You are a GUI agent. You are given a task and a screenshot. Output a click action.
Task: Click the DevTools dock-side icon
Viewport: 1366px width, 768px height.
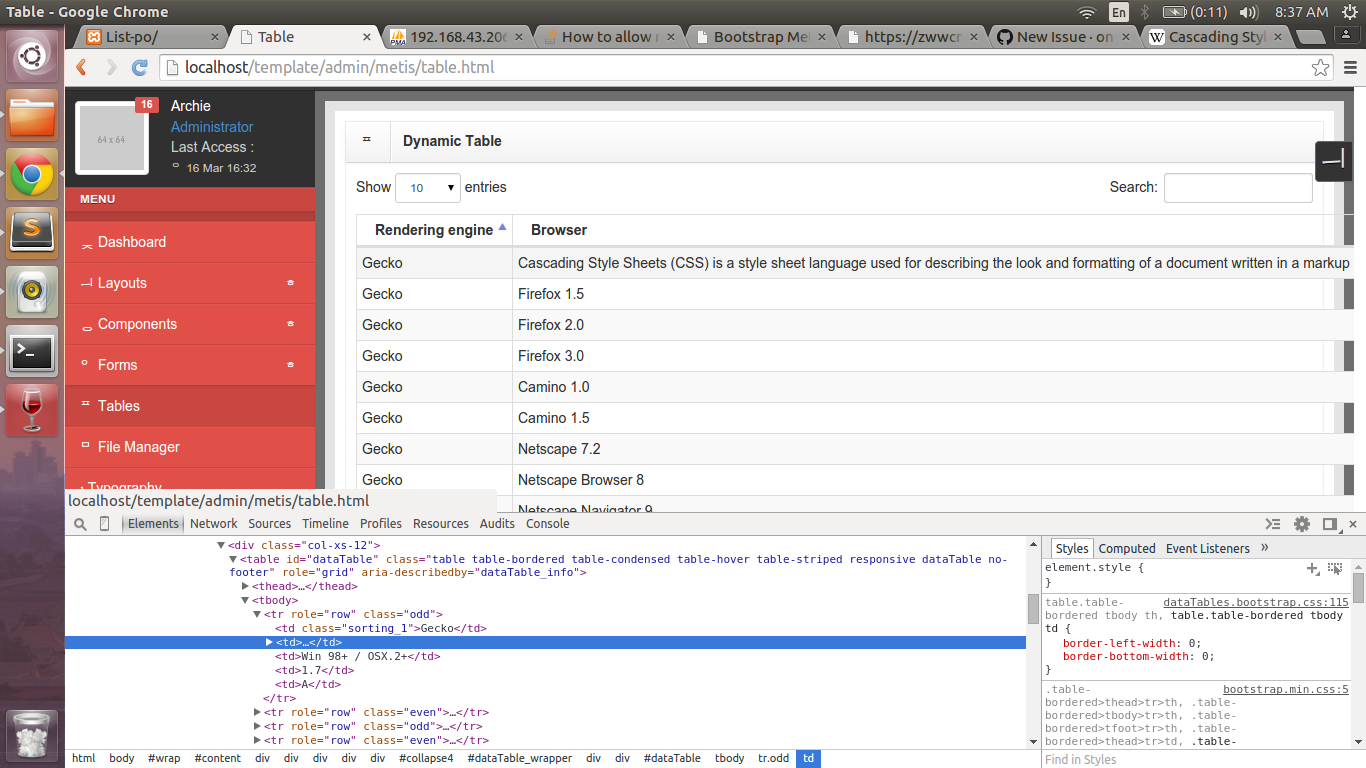pos(1330,524)
